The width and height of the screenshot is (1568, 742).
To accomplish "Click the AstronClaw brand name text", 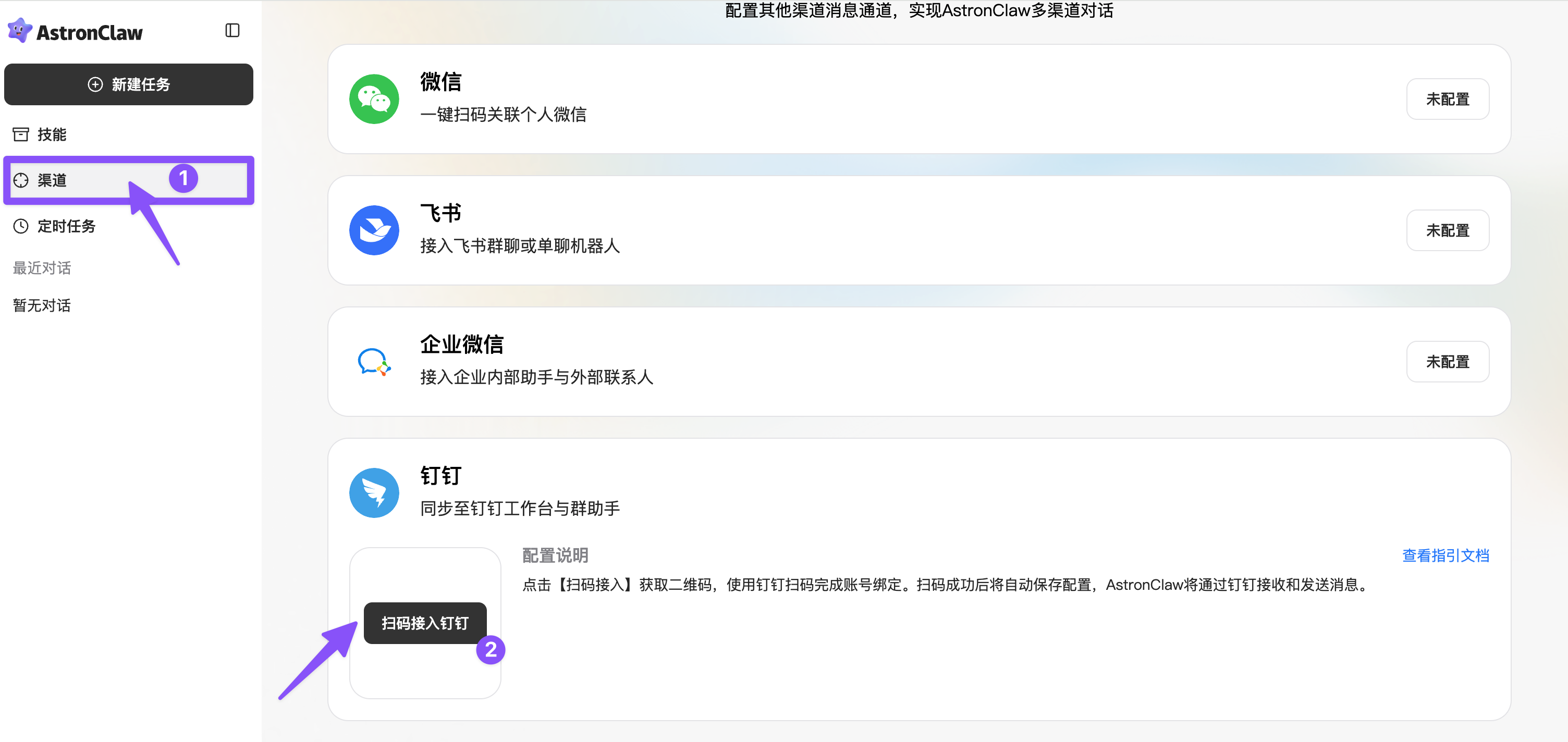I will pyautogui.click(x=90, y=33).
